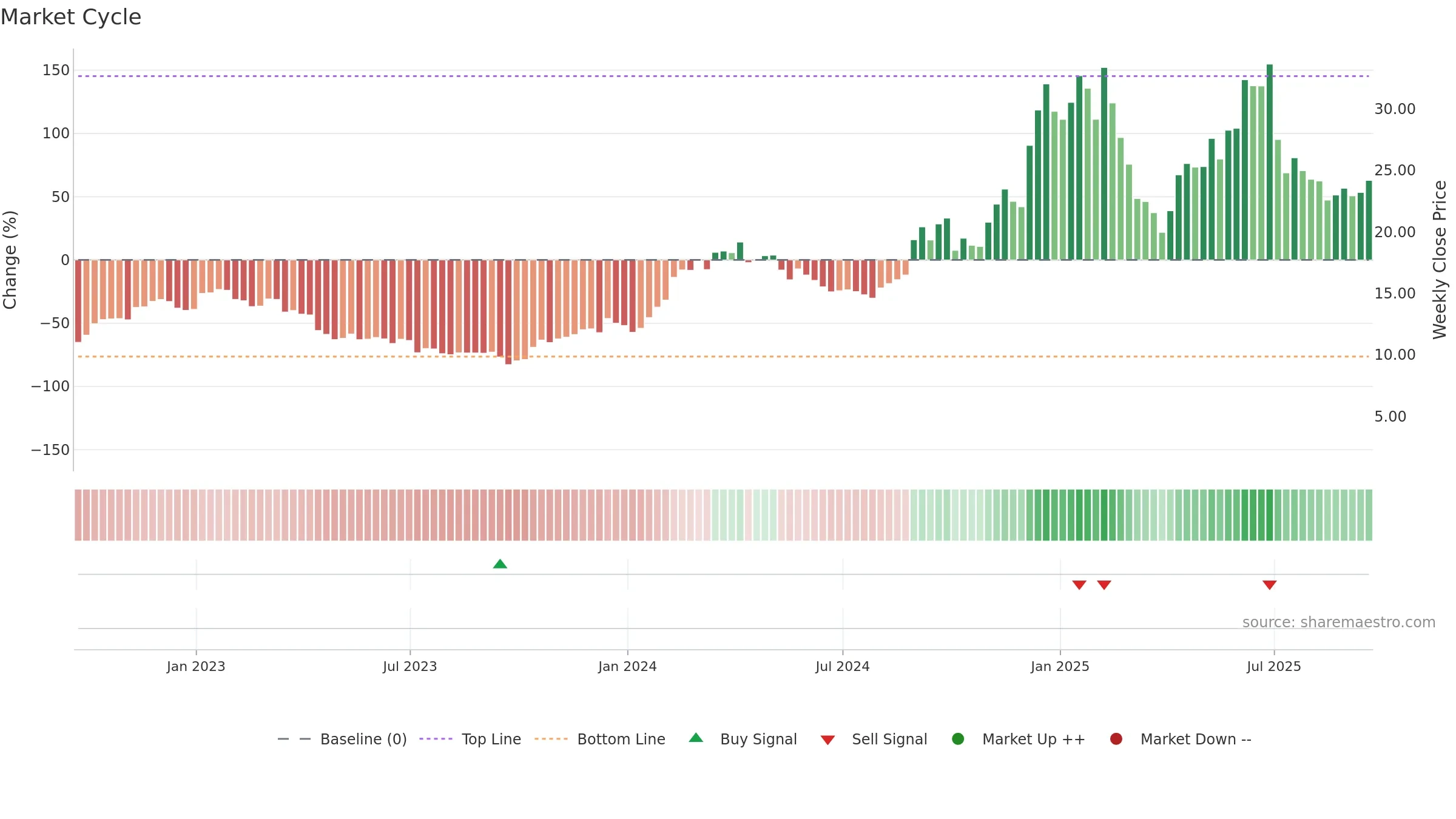Click the Sell Signal marker nearest Jul 2025

[x=1270, y=585]
